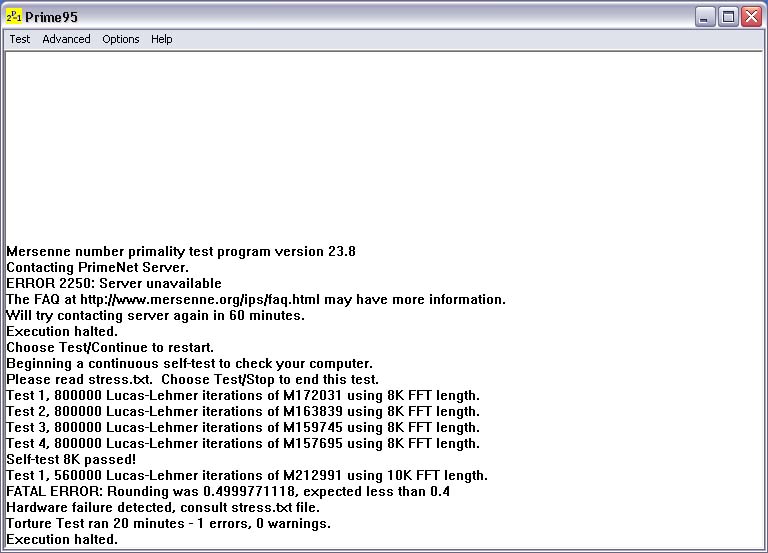This screenshot has height=553, width=768.
Task: Click the Test 1 M212991 10K FFT line
Action: point(246,476)
